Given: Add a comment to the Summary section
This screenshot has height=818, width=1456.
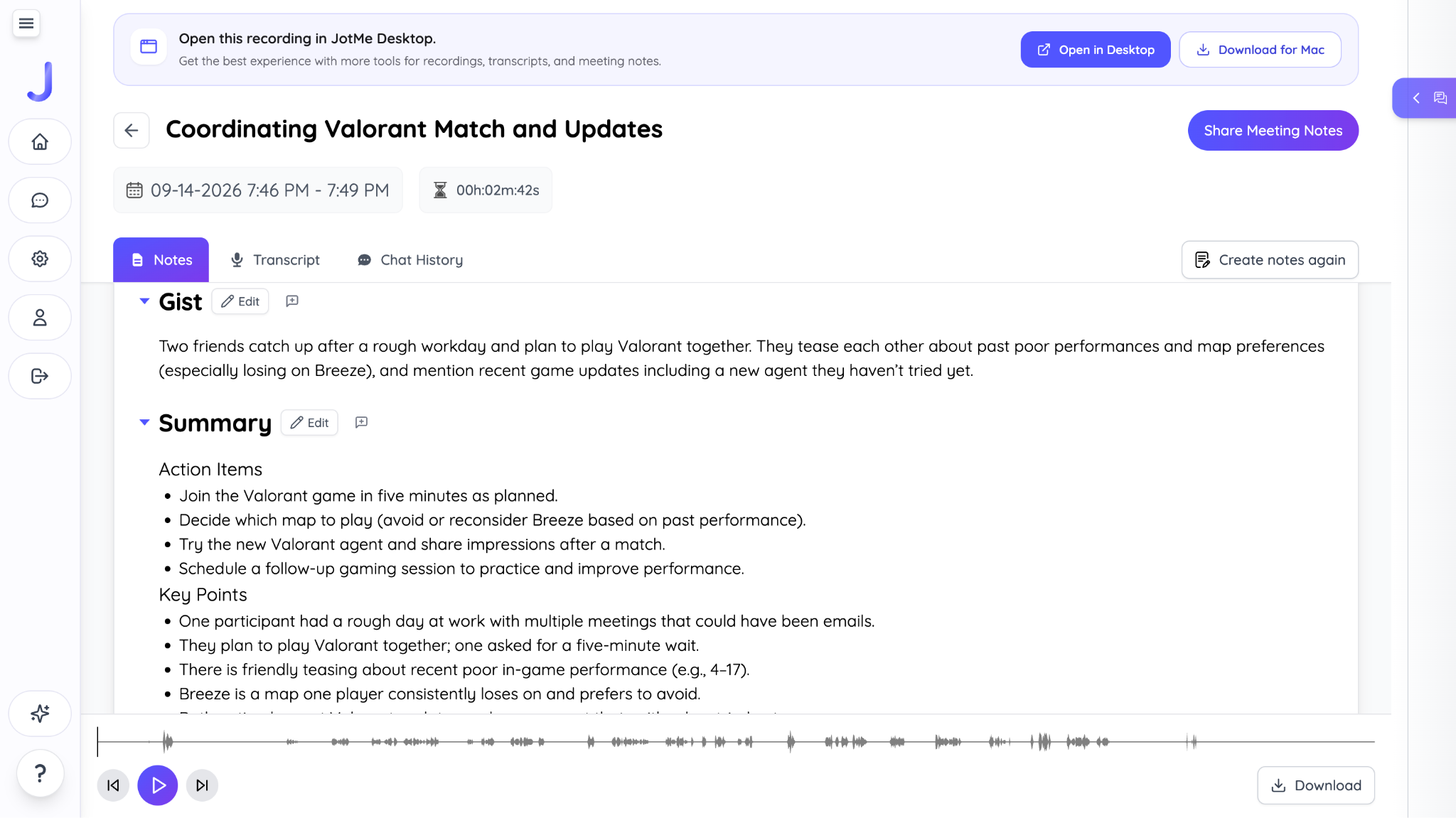Looking at the screenshot, I should coord(361,423).
